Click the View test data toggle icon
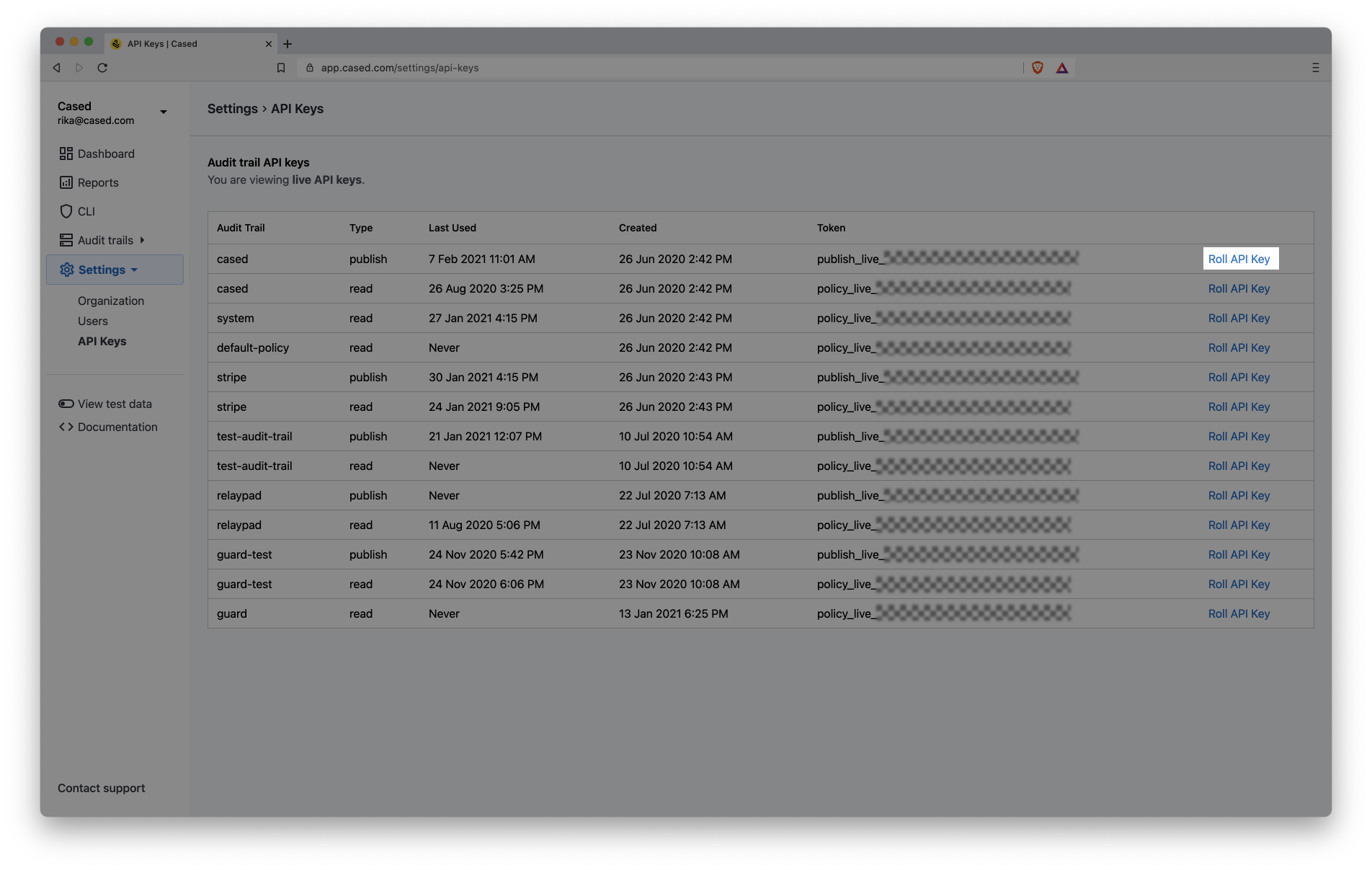The width and height of the screenshot is (1372, 870). pos(66,404)
